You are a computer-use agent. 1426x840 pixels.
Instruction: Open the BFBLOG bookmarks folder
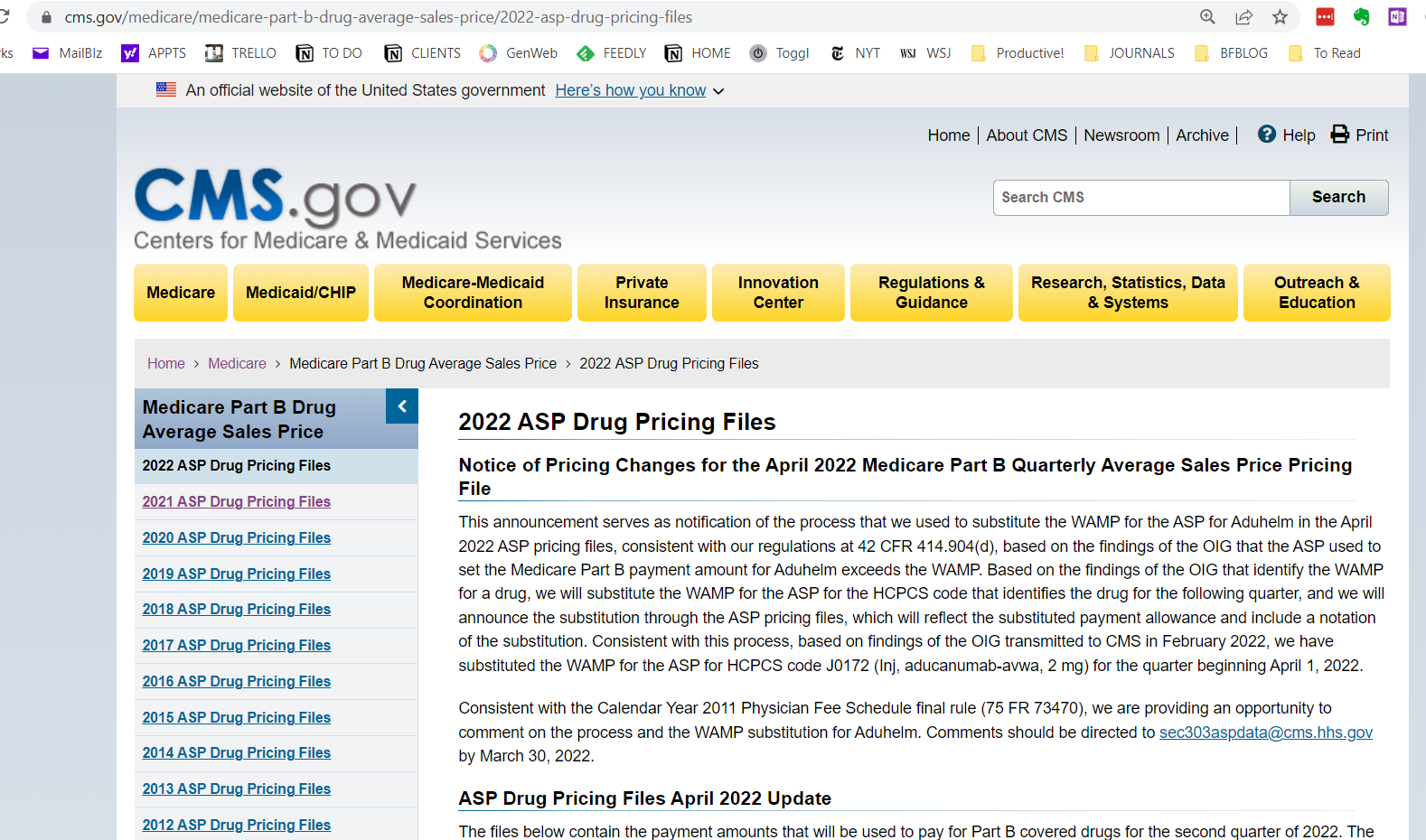click(1232, 53)
